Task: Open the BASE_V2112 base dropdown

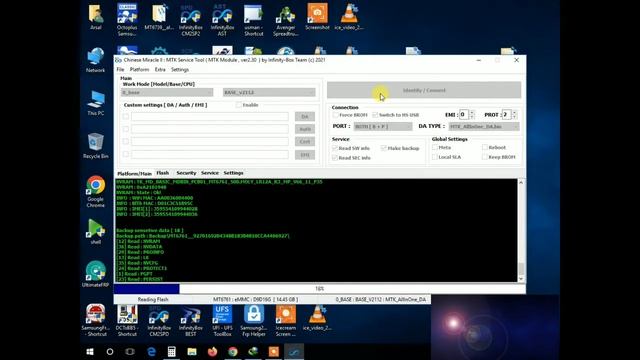Action: point(269,93)
